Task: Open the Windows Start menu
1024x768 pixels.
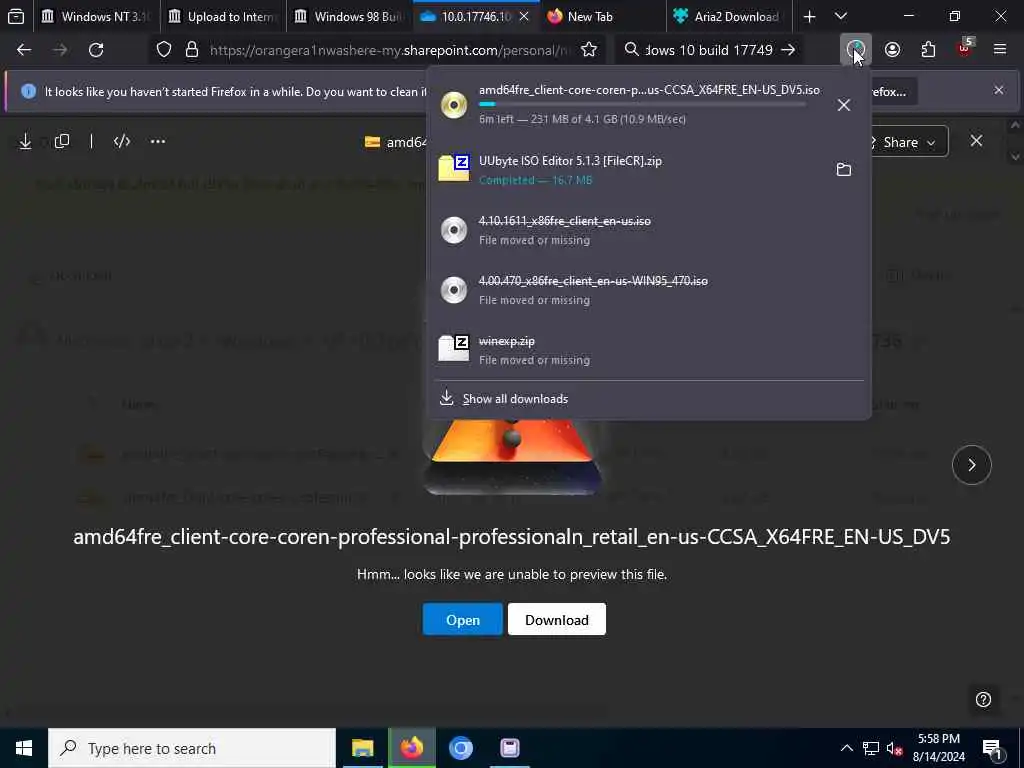Action: (24, 748)
